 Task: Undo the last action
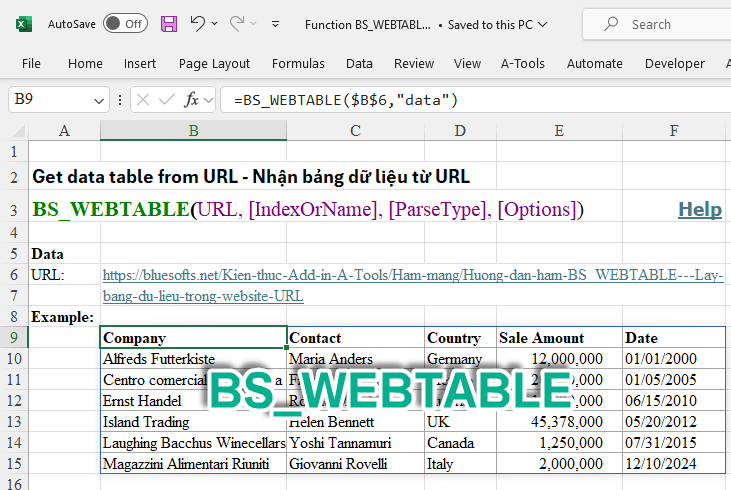(197, 23)
